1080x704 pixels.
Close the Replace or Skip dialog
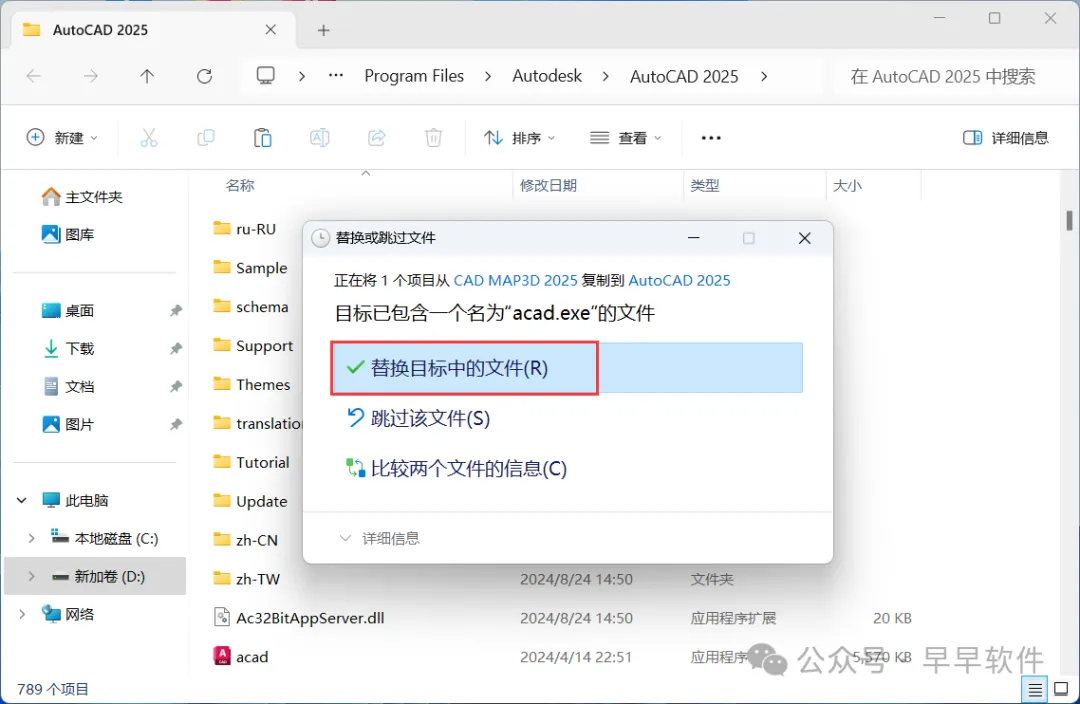804,238
